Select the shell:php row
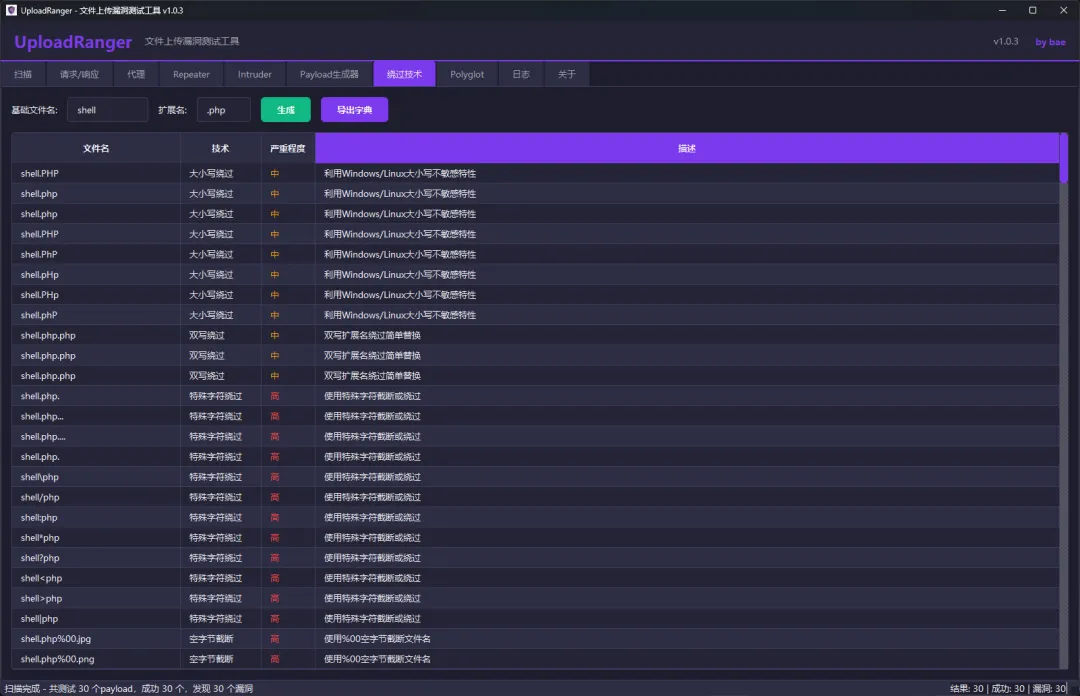Viewport: 1080px width, 696px height. (x=535, y=518)
